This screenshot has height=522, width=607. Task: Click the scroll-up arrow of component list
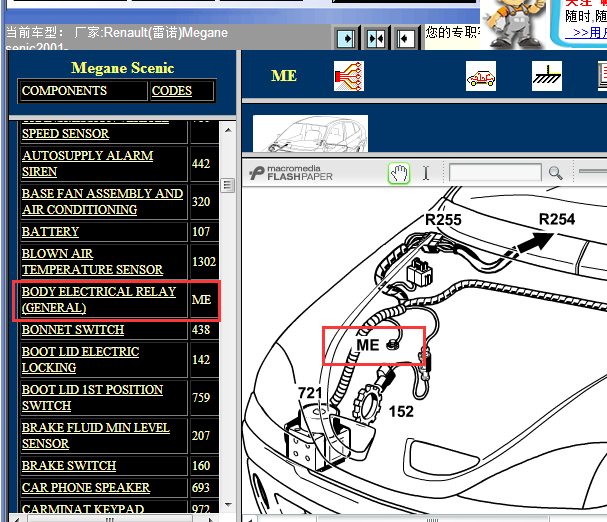click(228, 130)
